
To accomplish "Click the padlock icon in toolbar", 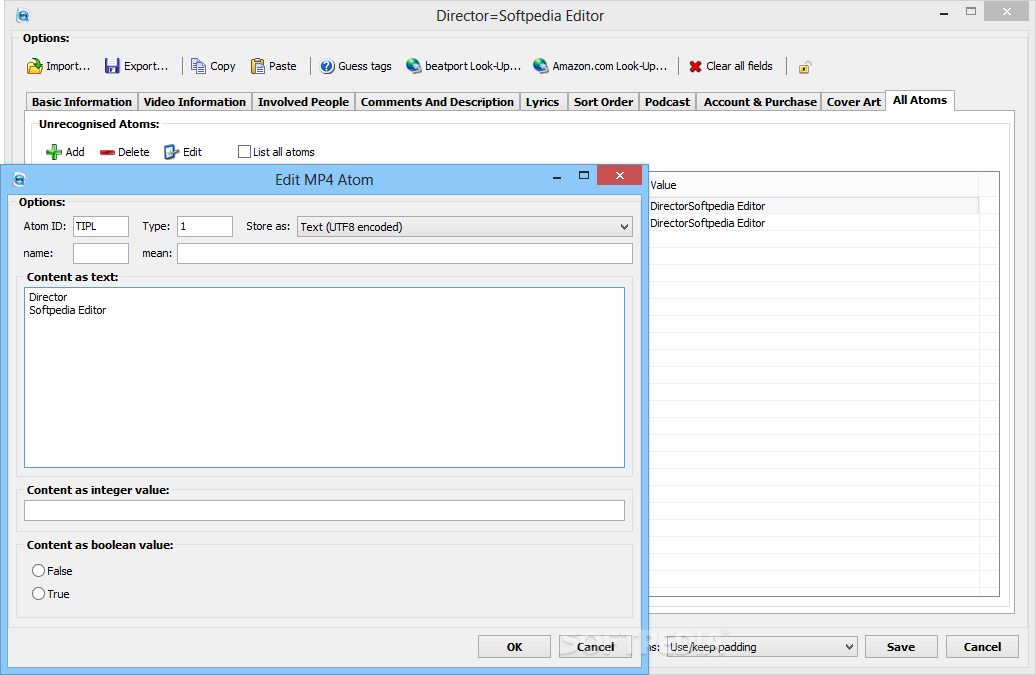I will pos(804,67).
